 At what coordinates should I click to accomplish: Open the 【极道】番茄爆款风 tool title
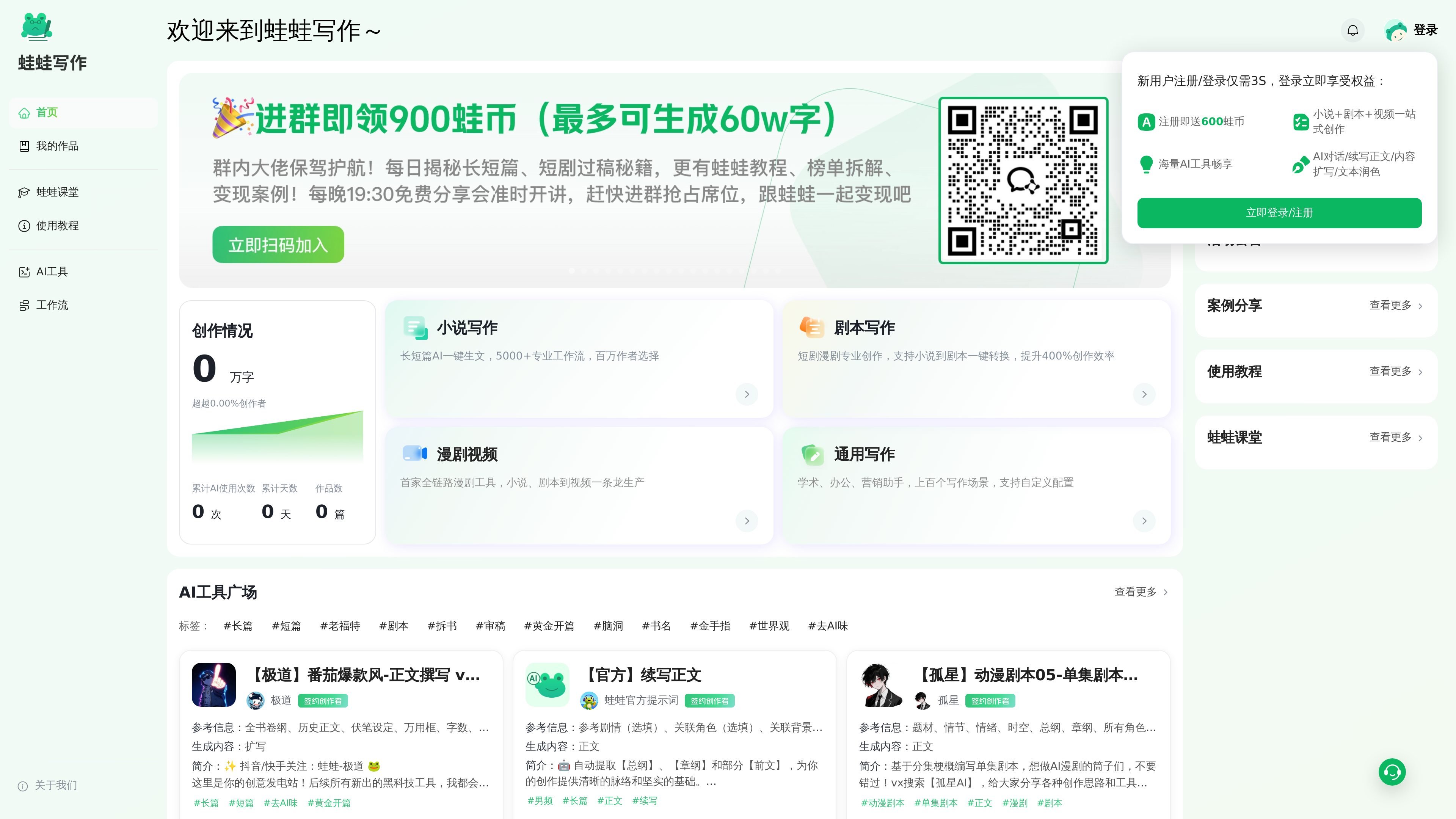coord(364,675)
